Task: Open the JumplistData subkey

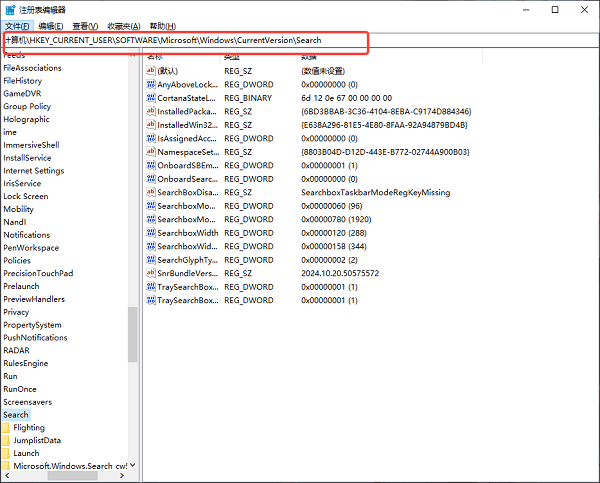Action: pos(37,441)
